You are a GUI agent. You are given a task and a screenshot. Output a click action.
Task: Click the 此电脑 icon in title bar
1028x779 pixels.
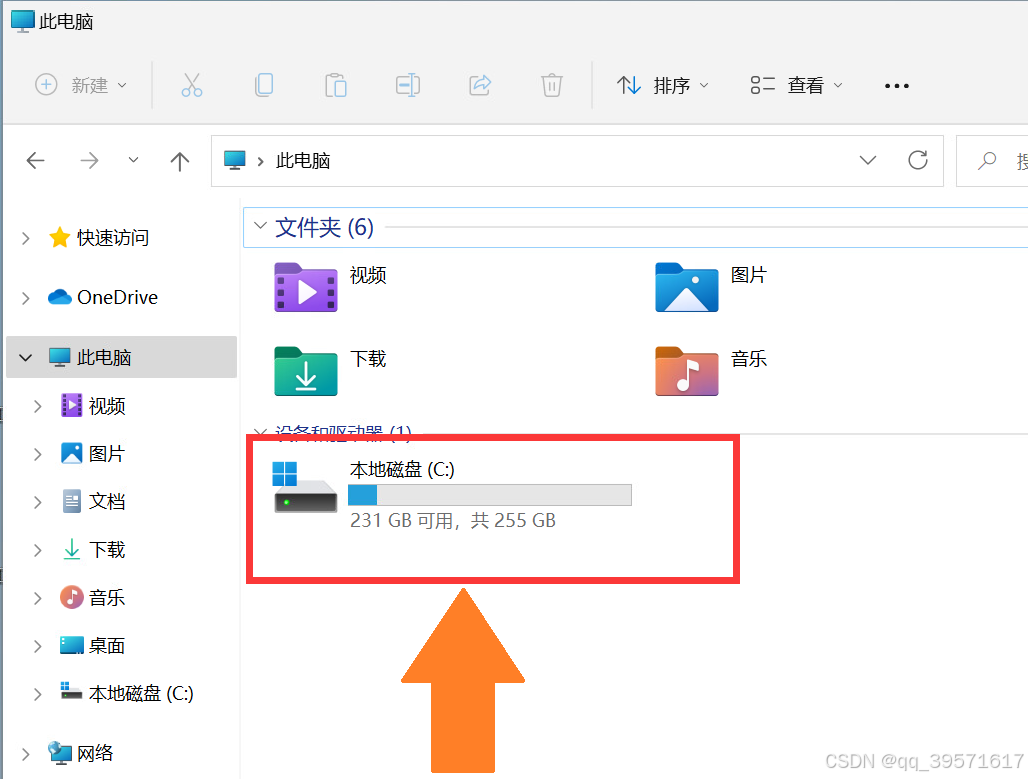22,21
